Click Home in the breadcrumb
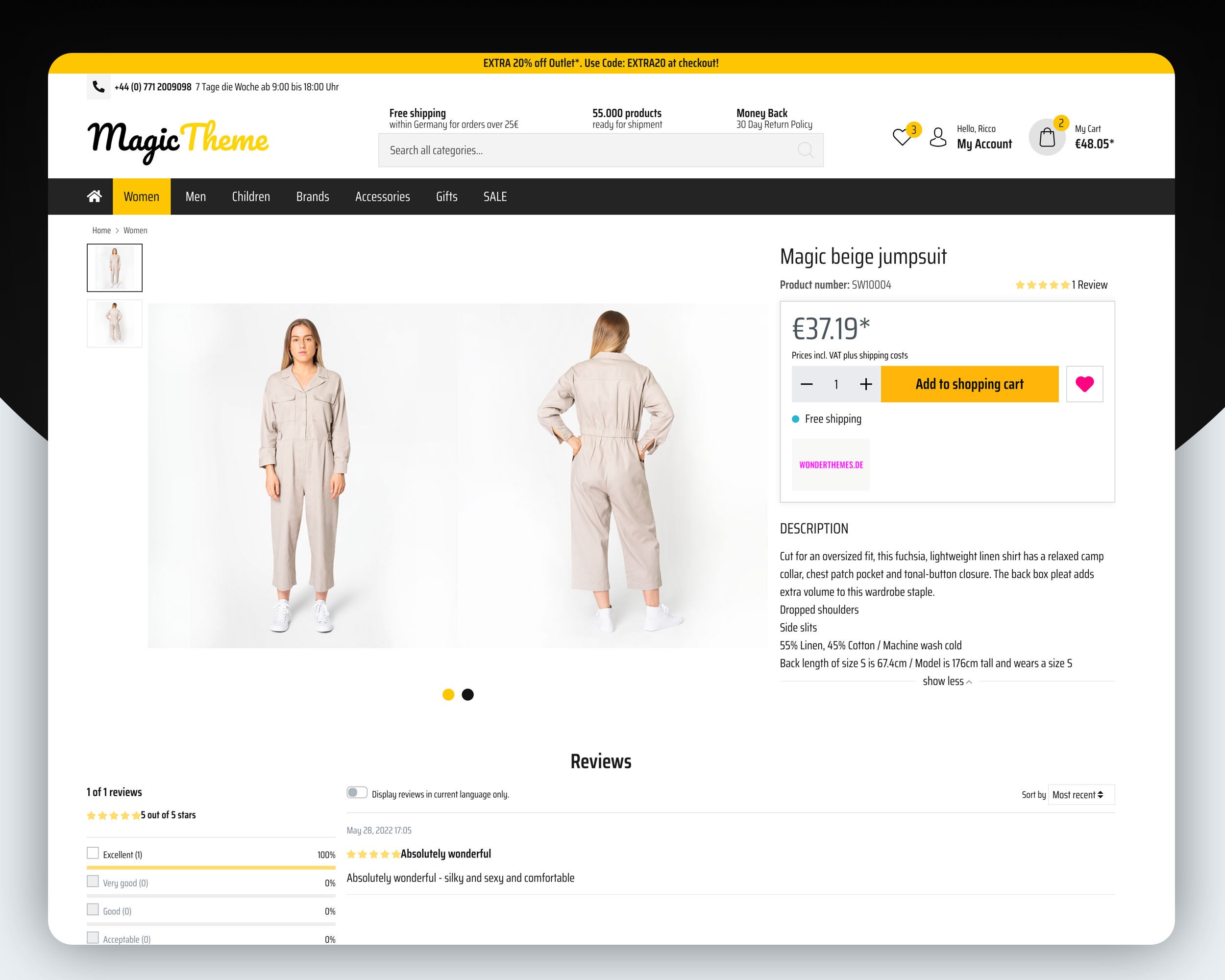 (x=102, y=230)
